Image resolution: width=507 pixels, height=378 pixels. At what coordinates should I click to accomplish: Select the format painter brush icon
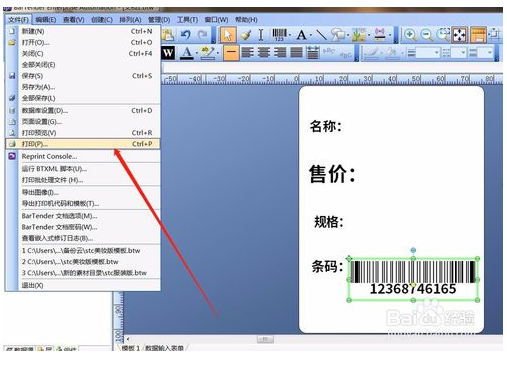pyautogui.click(x=246, y=35)
